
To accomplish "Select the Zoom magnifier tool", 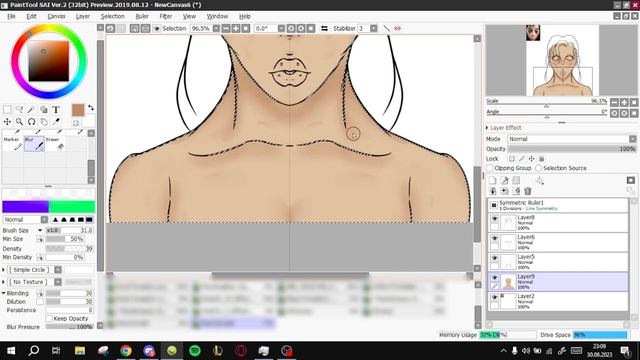I will point(19,122).
